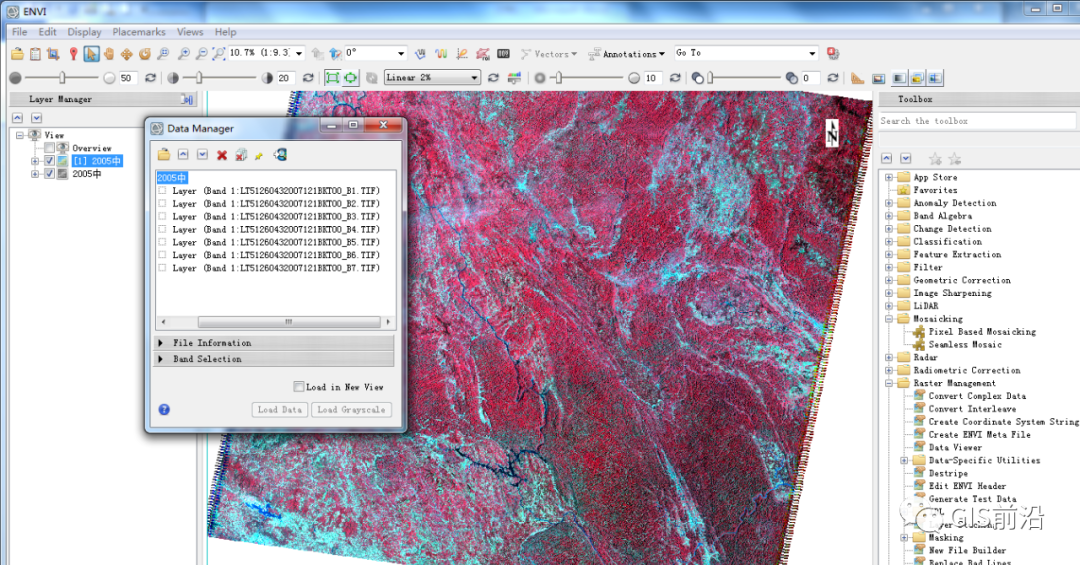Click the Zoom out magnifier icon
Image resolution: width=1080 pixels, height=565 pixels.
202,54
